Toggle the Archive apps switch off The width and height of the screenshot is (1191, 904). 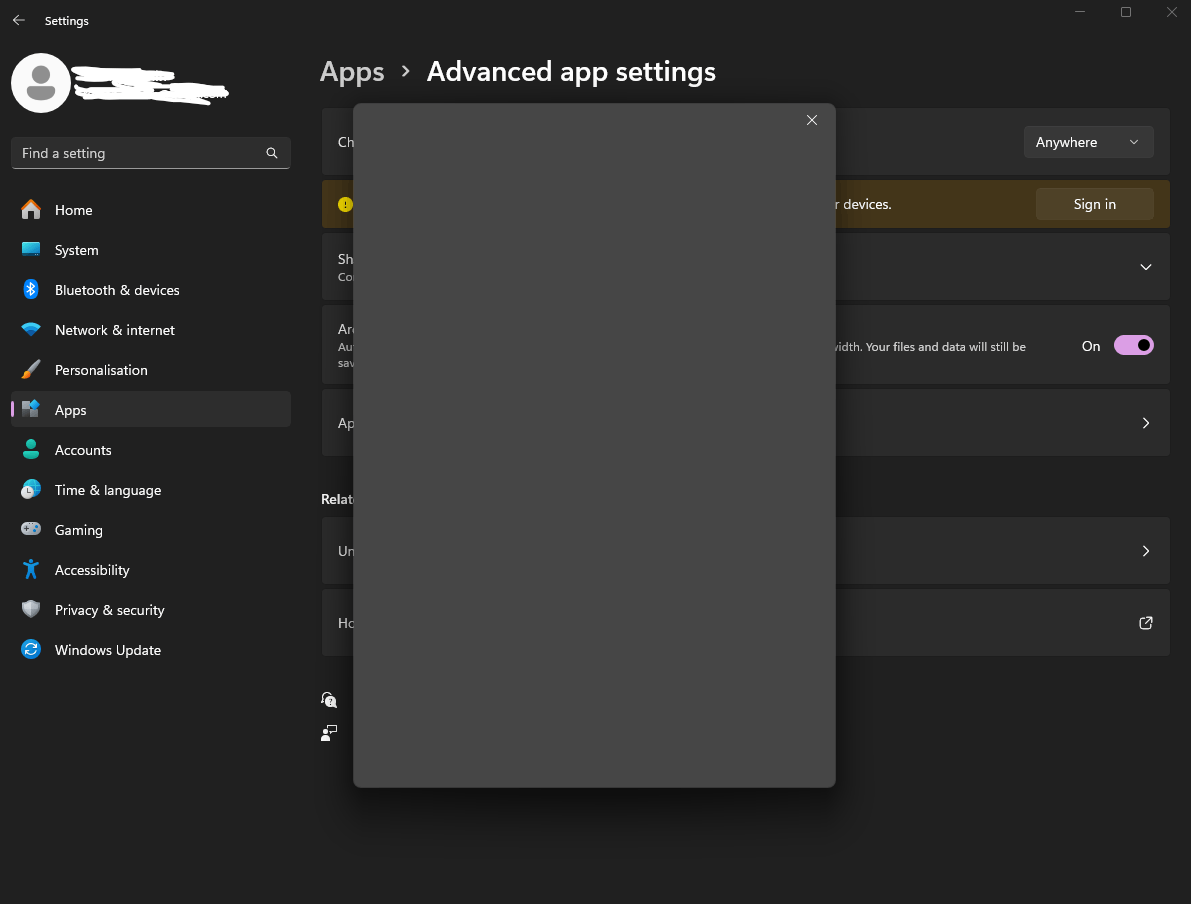[x=1133, y=346]
